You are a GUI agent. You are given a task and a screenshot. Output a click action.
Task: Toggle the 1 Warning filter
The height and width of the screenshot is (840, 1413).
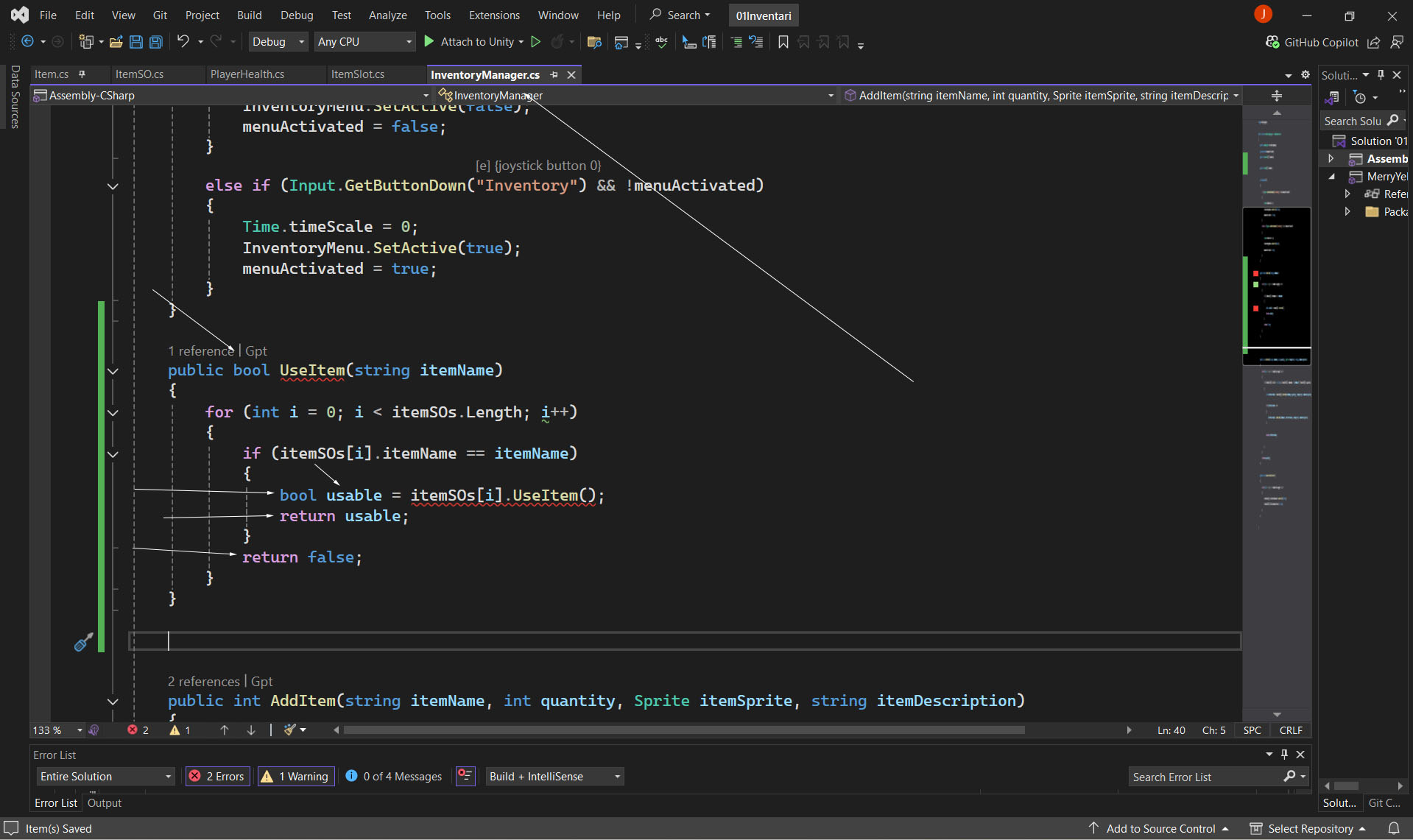296,776
